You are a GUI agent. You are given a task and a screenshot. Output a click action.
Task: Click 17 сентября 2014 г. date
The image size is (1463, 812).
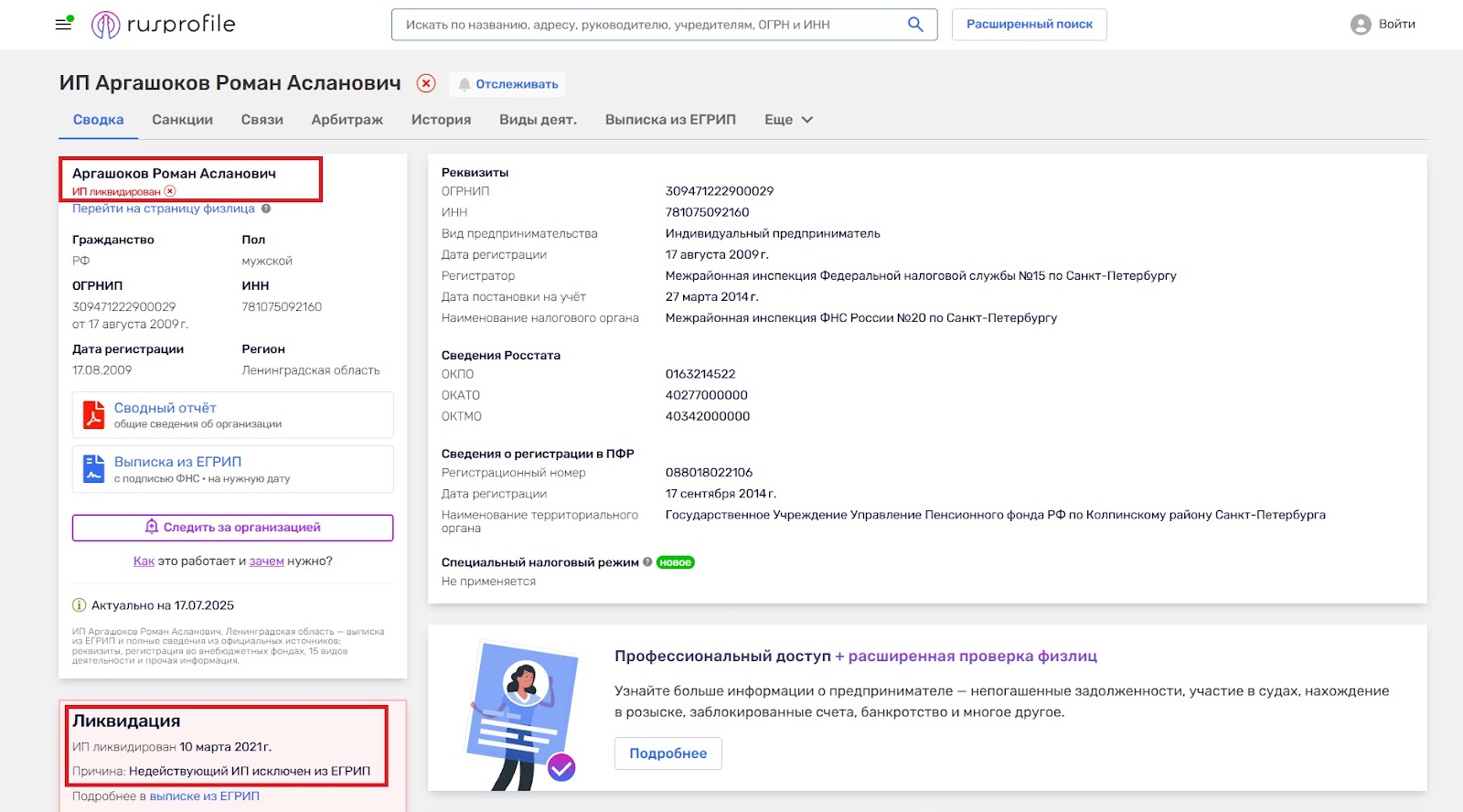[721, 494]
